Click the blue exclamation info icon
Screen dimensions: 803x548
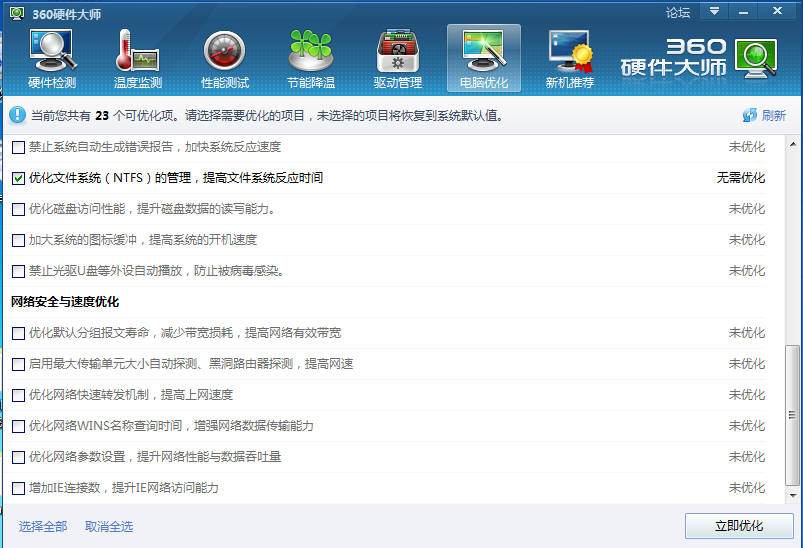(x=17, y=115)
